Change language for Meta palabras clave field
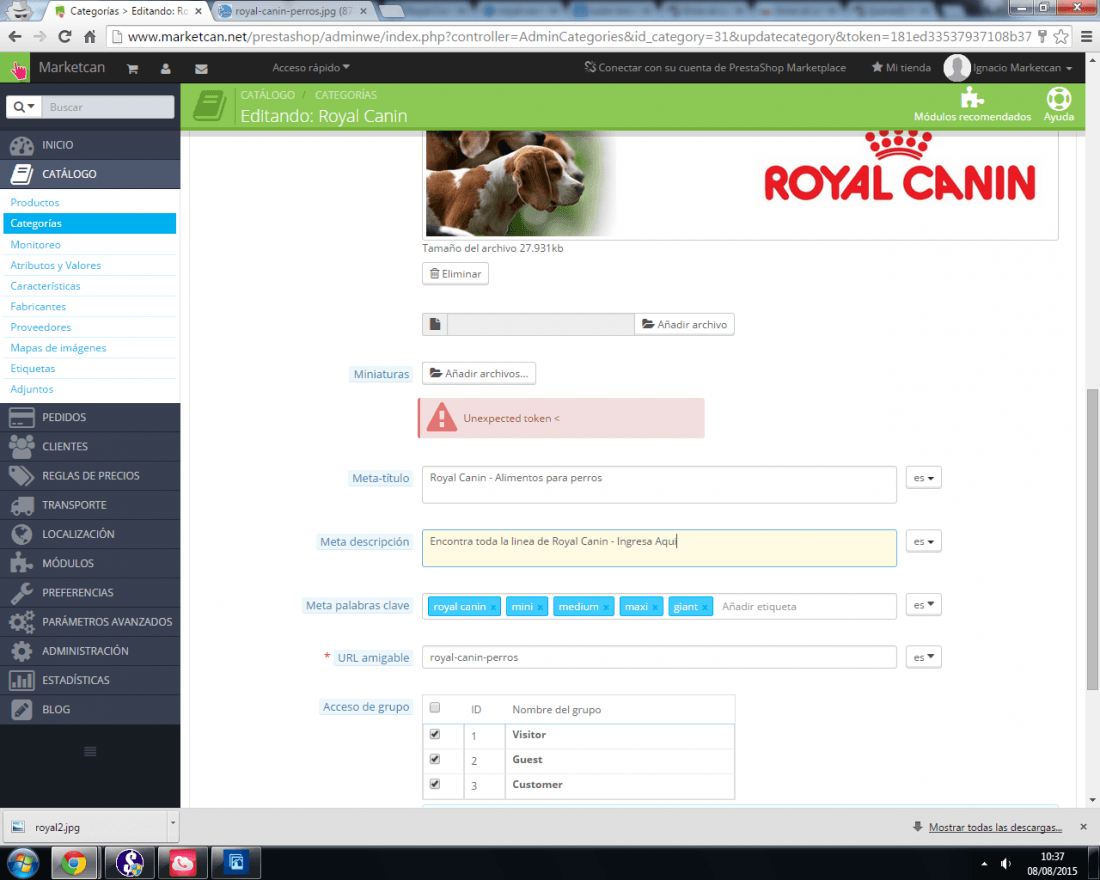The image size is (1100, 880). pyautogui.click(x=923, y=605)
